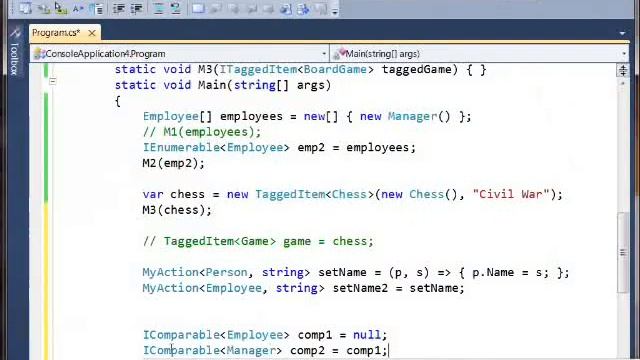Click 'comp1 = null;' on IComparable<Employee> line
Screen dimensions: 640x360
point(342,335)
